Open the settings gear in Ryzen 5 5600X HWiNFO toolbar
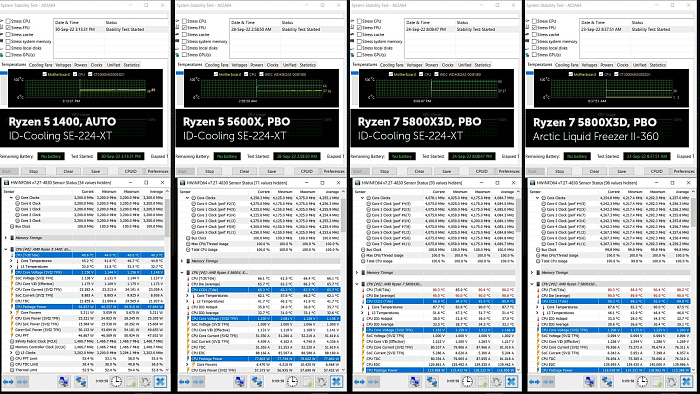 [322, 382]
